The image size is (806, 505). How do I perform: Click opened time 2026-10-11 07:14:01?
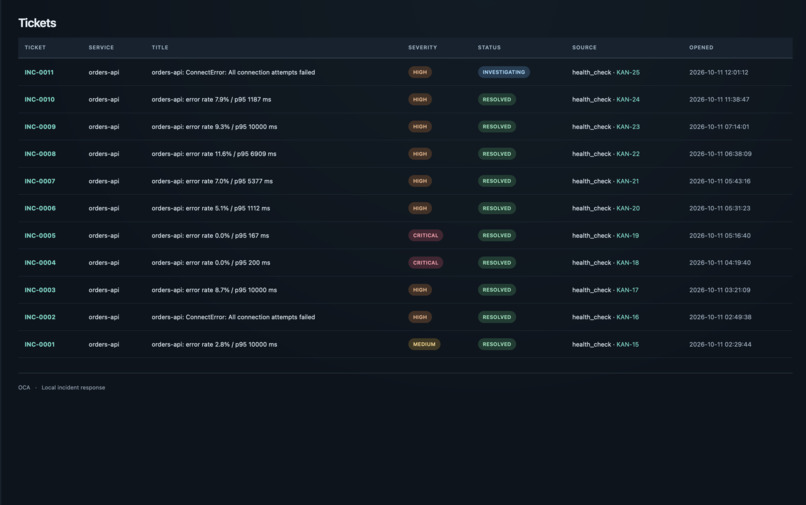(719, 127)
